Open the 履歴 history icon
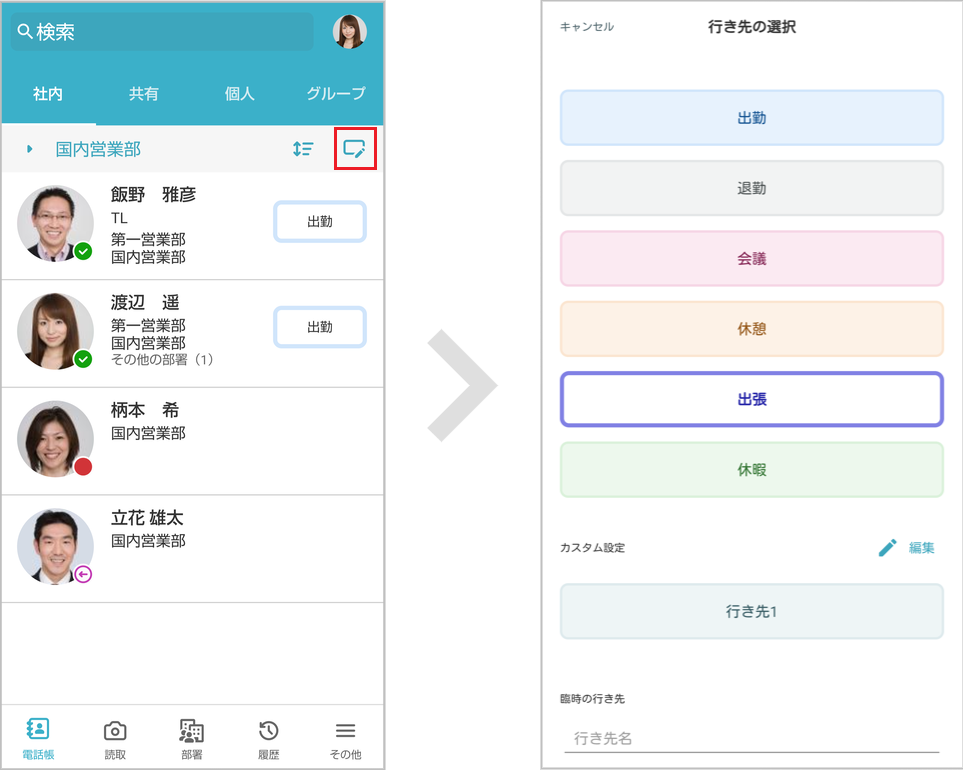 tap(268, 731)
